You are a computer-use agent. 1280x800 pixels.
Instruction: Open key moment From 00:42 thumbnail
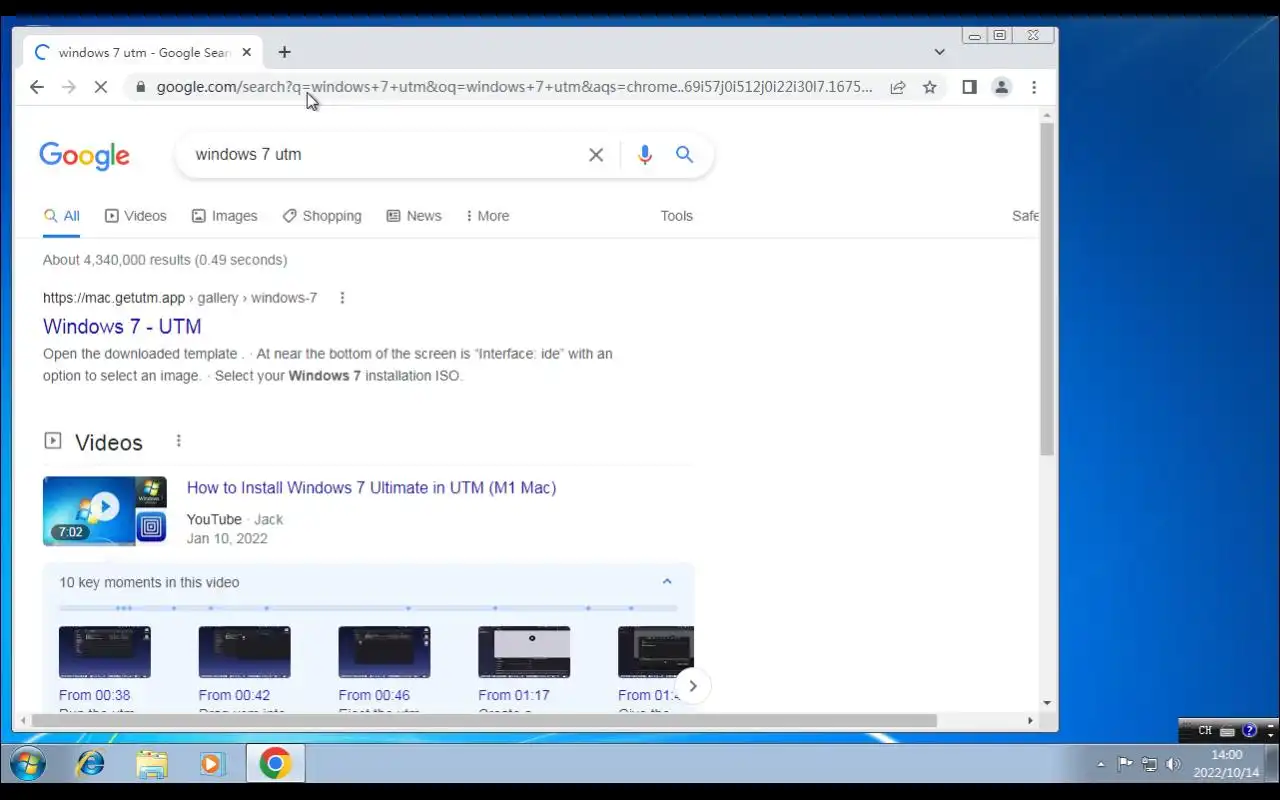click(245, 652)
